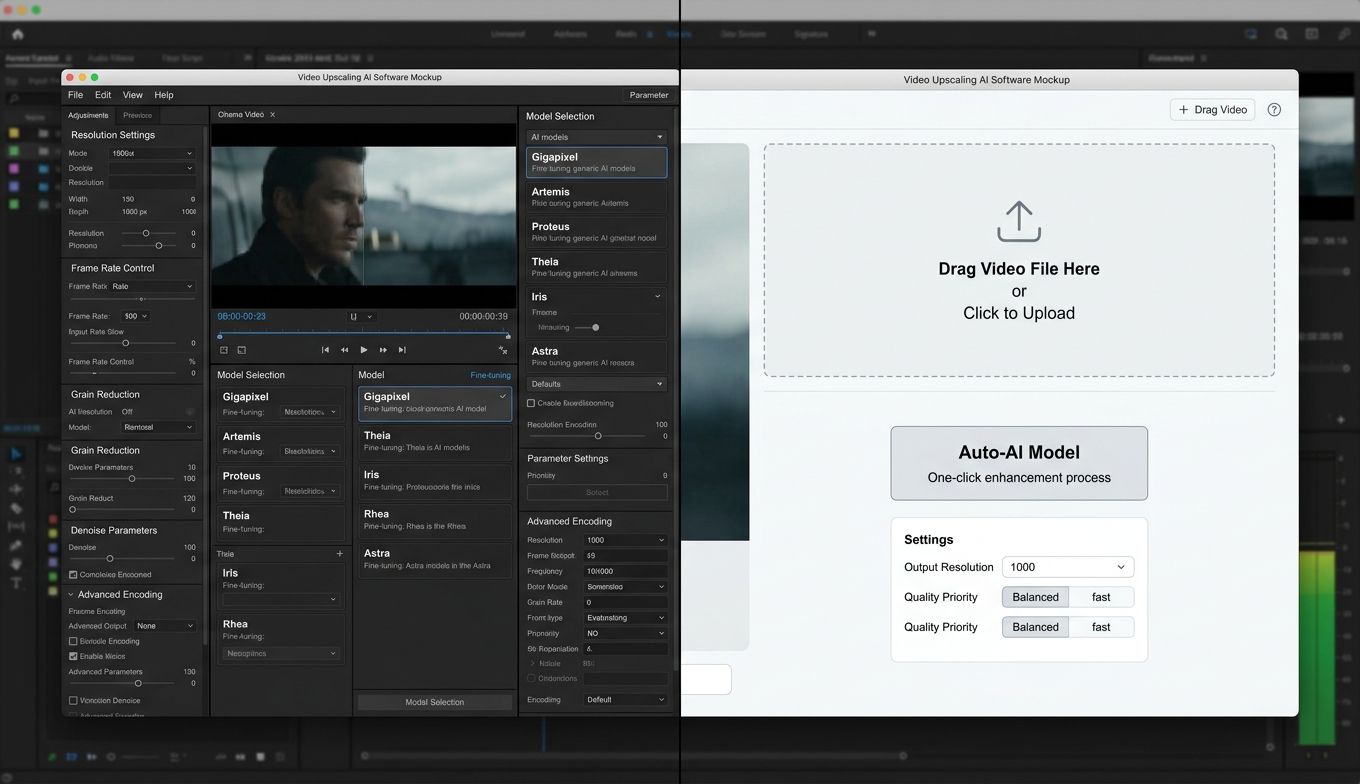This screenshot has width=1360, height=784.
Task: Open the Frame Rate Ratio dropdown
Action: (x=152, y=286)
